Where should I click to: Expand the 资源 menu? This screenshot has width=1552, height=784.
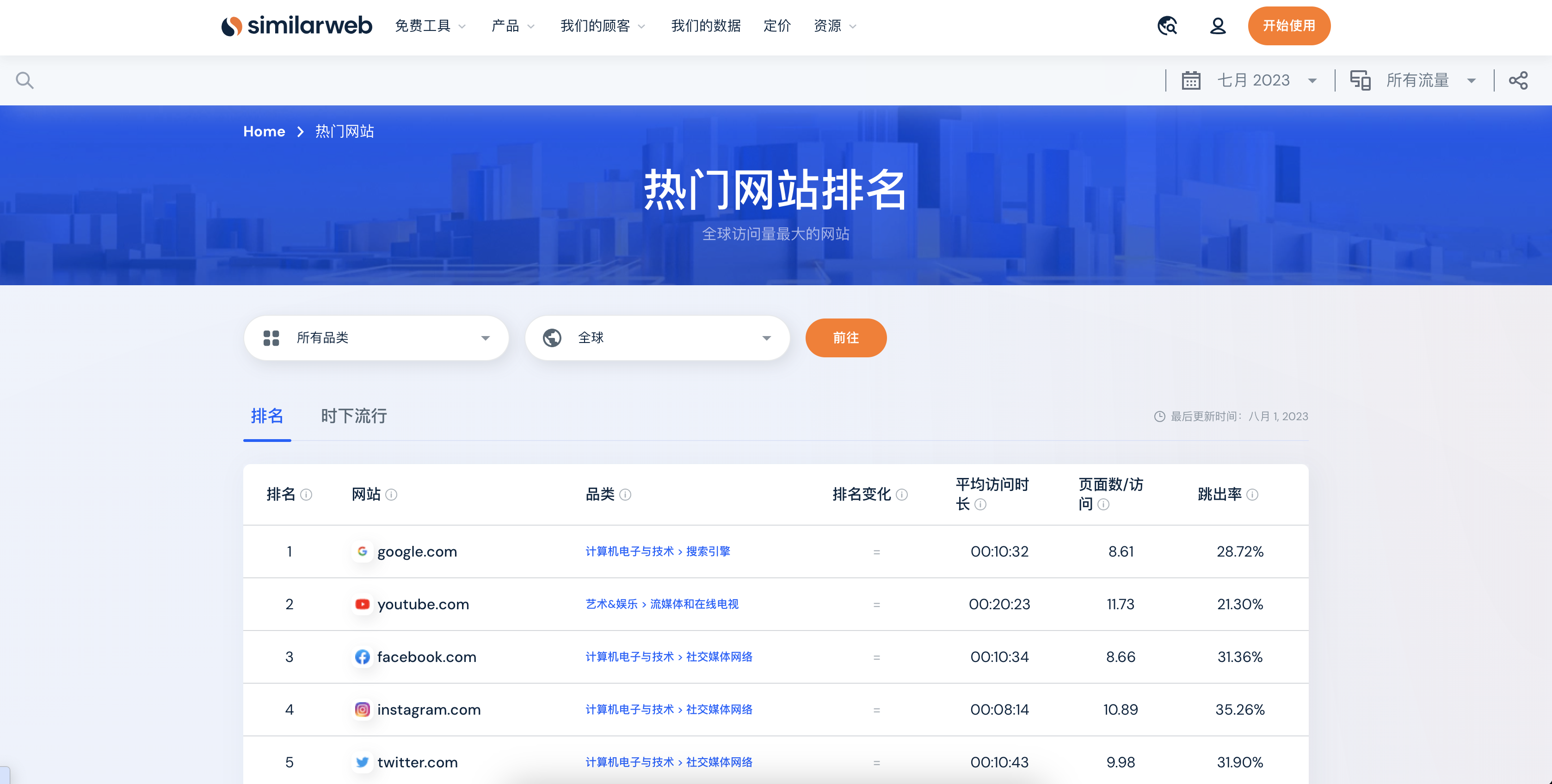[x=835, y=26]
